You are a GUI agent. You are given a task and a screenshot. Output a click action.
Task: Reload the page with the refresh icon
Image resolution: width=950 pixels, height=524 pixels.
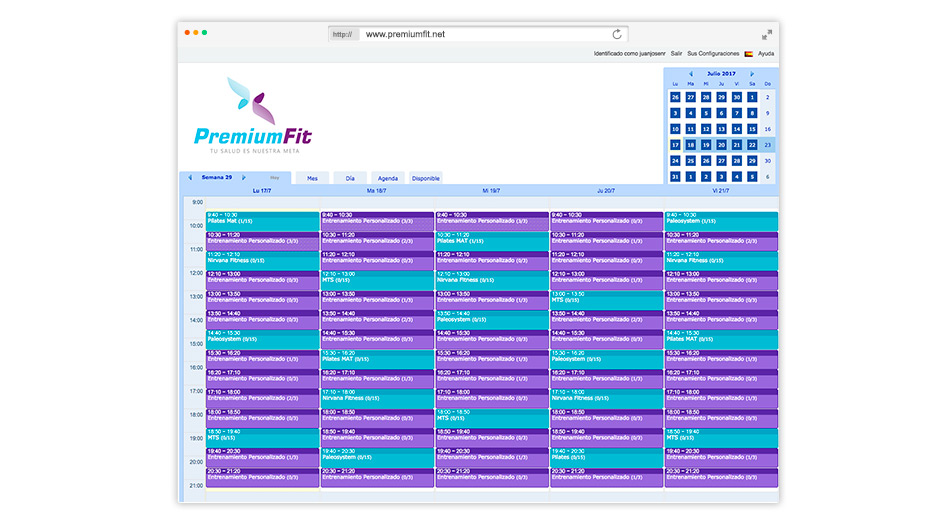click(x=617, y=34)
